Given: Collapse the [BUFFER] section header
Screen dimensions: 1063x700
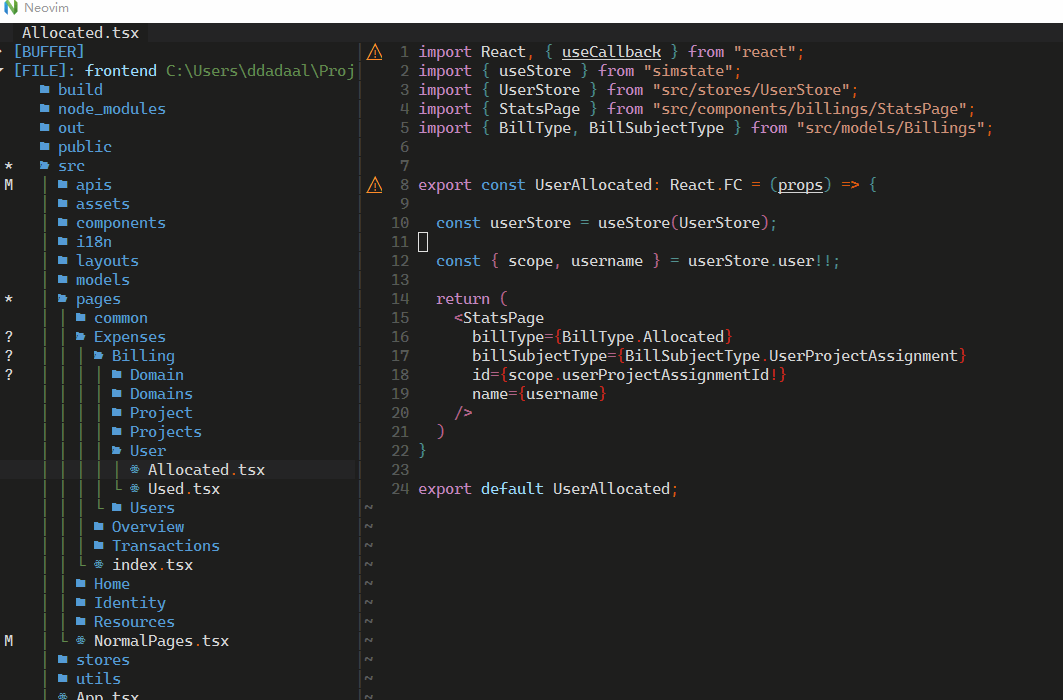Looking at the screenshot, I should click(x=48, y=52).
